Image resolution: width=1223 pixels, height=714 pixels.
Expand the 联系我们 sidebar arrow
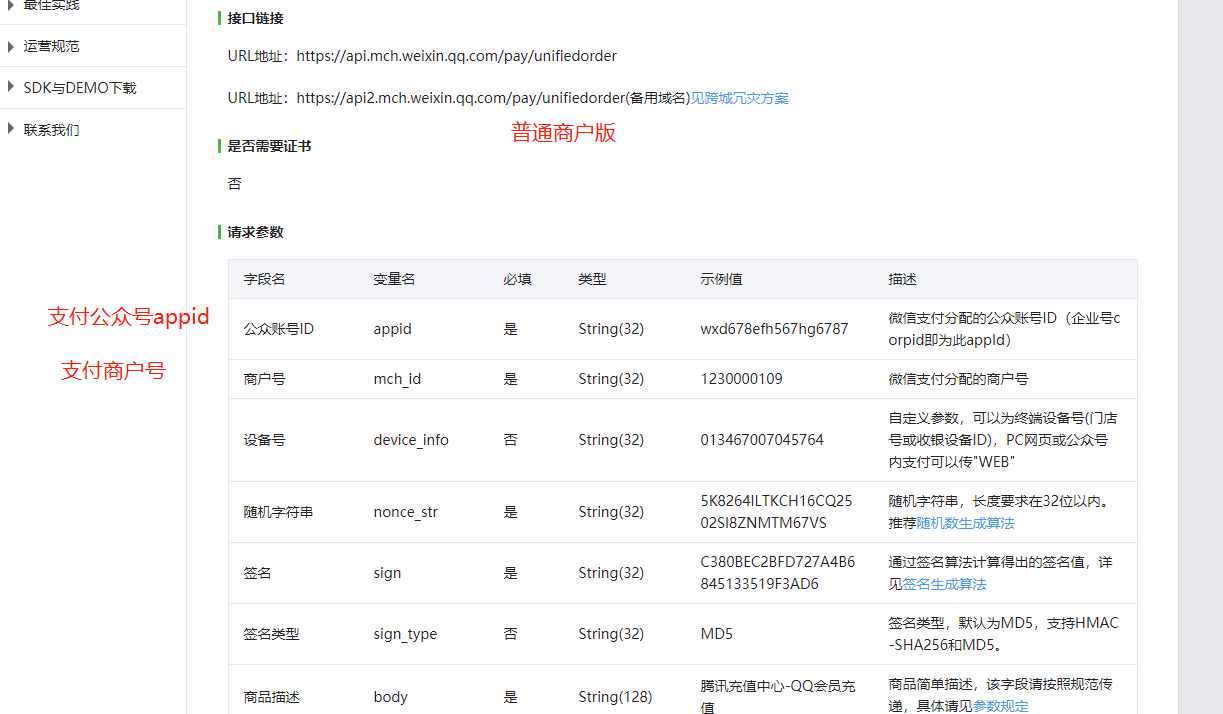pos(11,130)
